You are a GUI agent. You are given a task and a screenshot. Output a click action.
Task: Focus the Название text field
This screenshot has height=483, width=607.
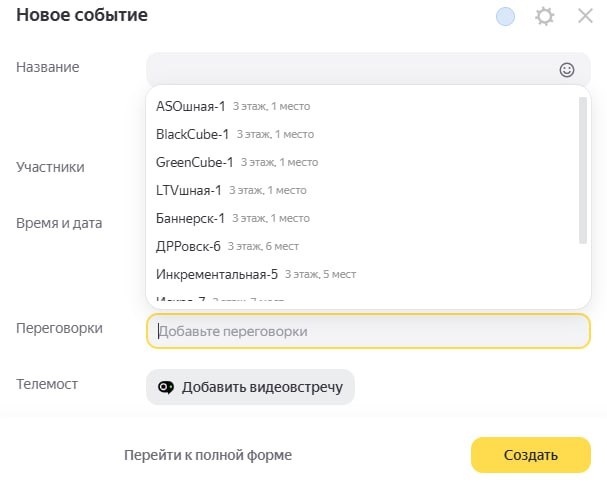pos(350,70)
